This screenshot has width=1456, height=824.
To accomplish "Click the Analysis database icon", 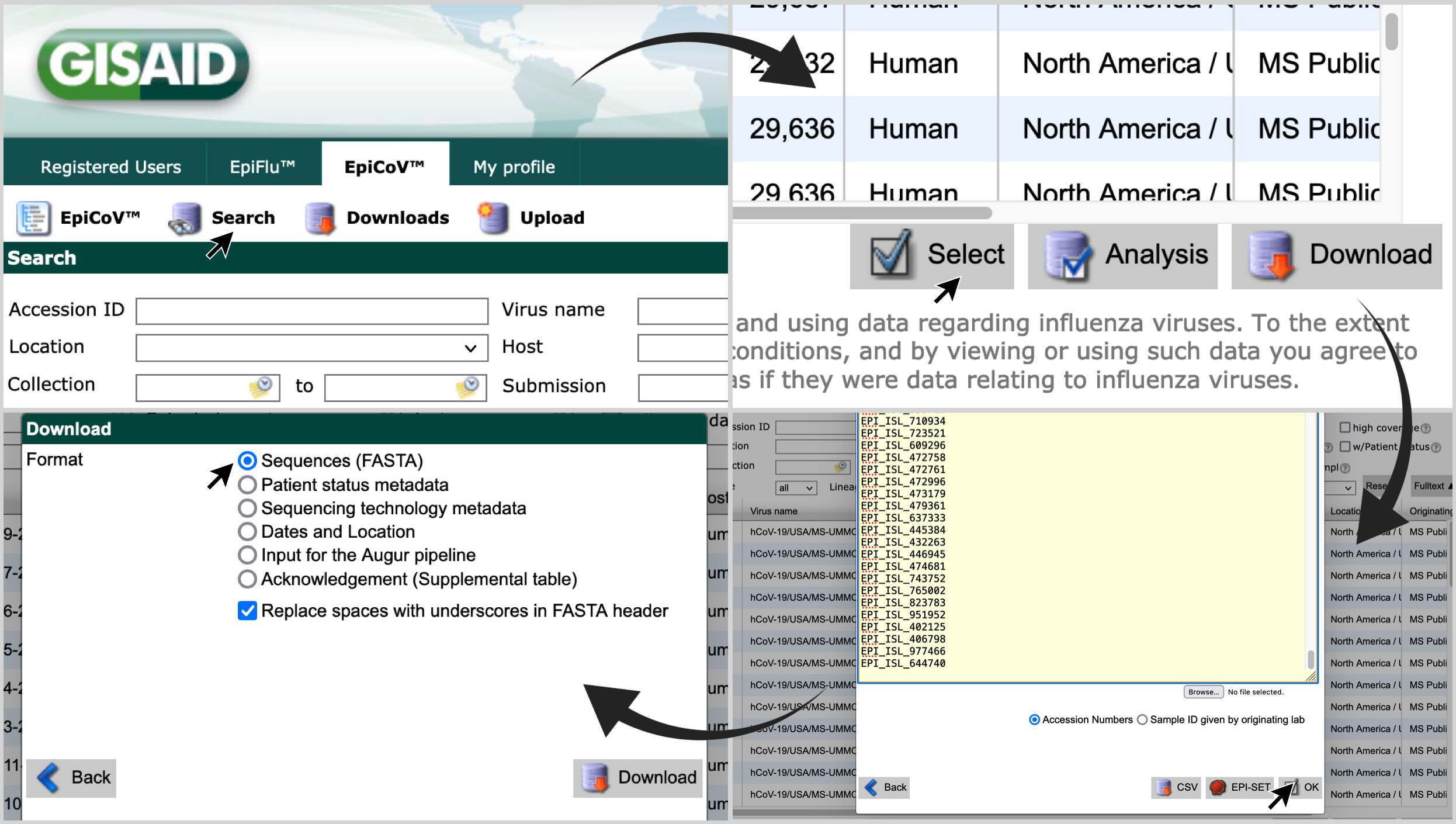I will pyautogui.click(x=1068, y=255).
